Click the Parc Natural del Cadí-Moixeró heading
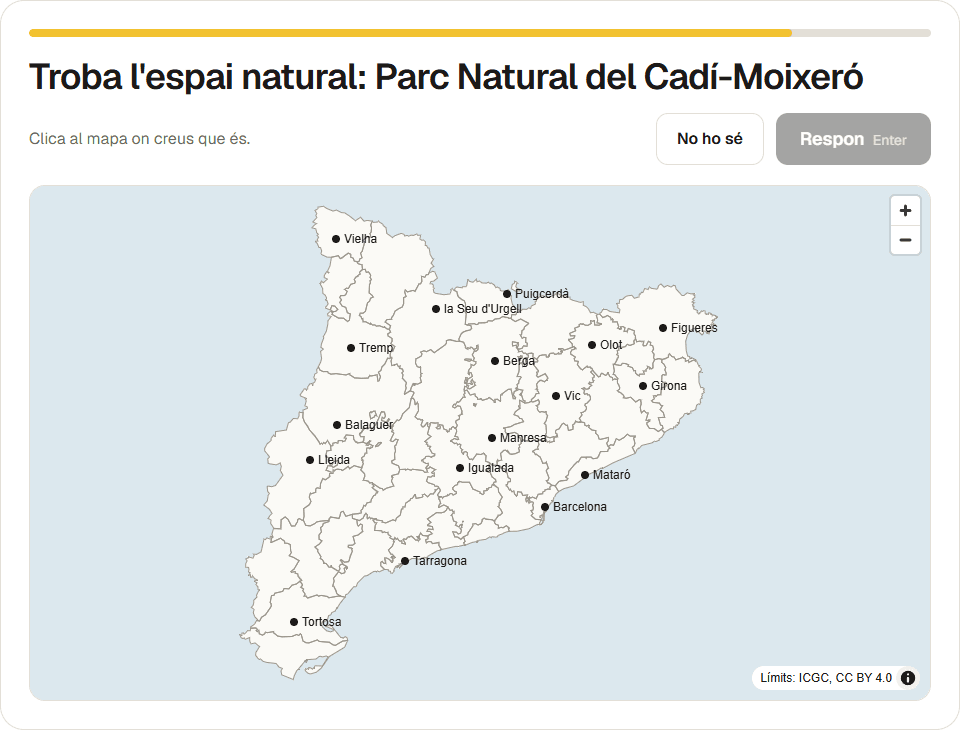The image size is (960, 730). pyautogui.click(x=446, y=77)
